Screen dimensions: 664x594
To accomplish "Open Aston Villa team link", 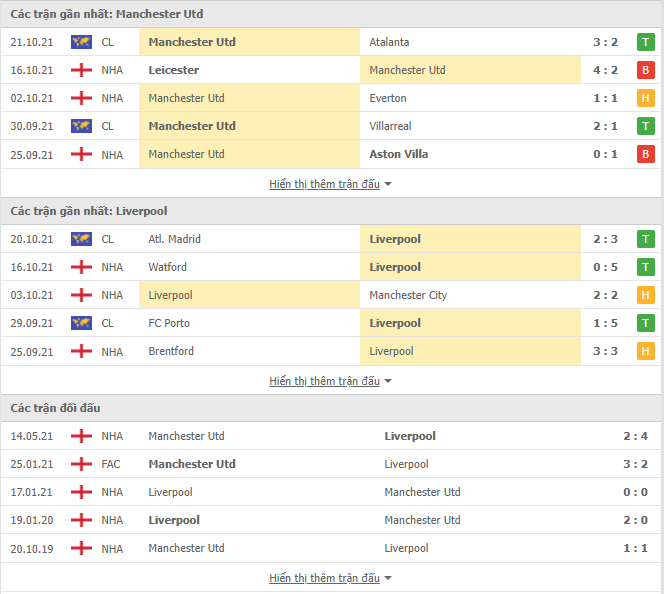I will click(398, 154).
